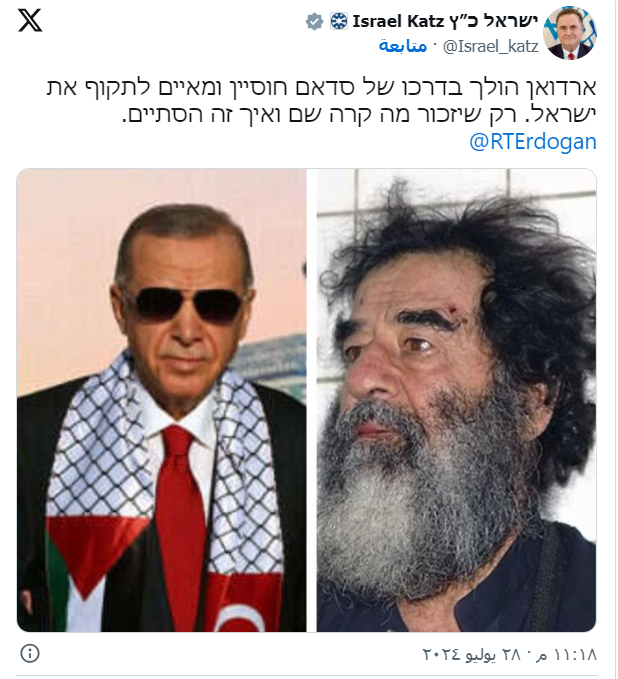
Task: Click the Hebrew display name ישראל כ"ץ
Action: (494, 21)
